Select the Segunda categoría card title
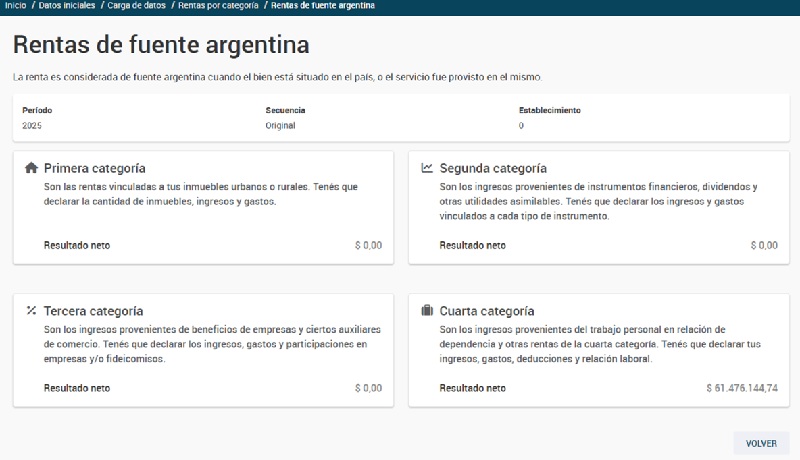The height and width of the screenshot is (460, 800). [x=493, y=168]
